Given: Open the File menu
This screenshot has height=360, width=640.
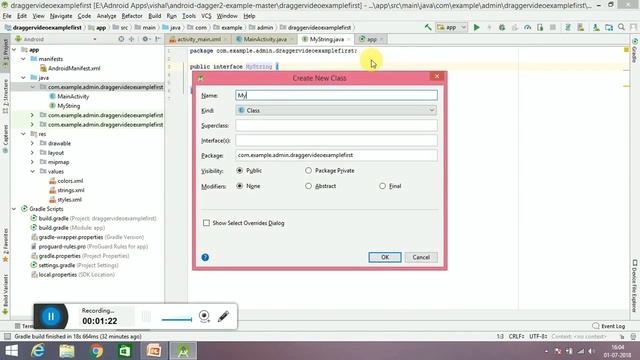Looking at the screenshot, I should click(7, 16).
